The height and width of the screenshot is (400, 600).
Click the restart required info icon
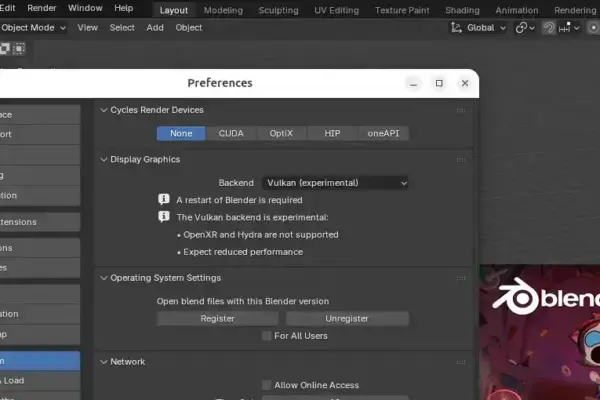point(164,199)
